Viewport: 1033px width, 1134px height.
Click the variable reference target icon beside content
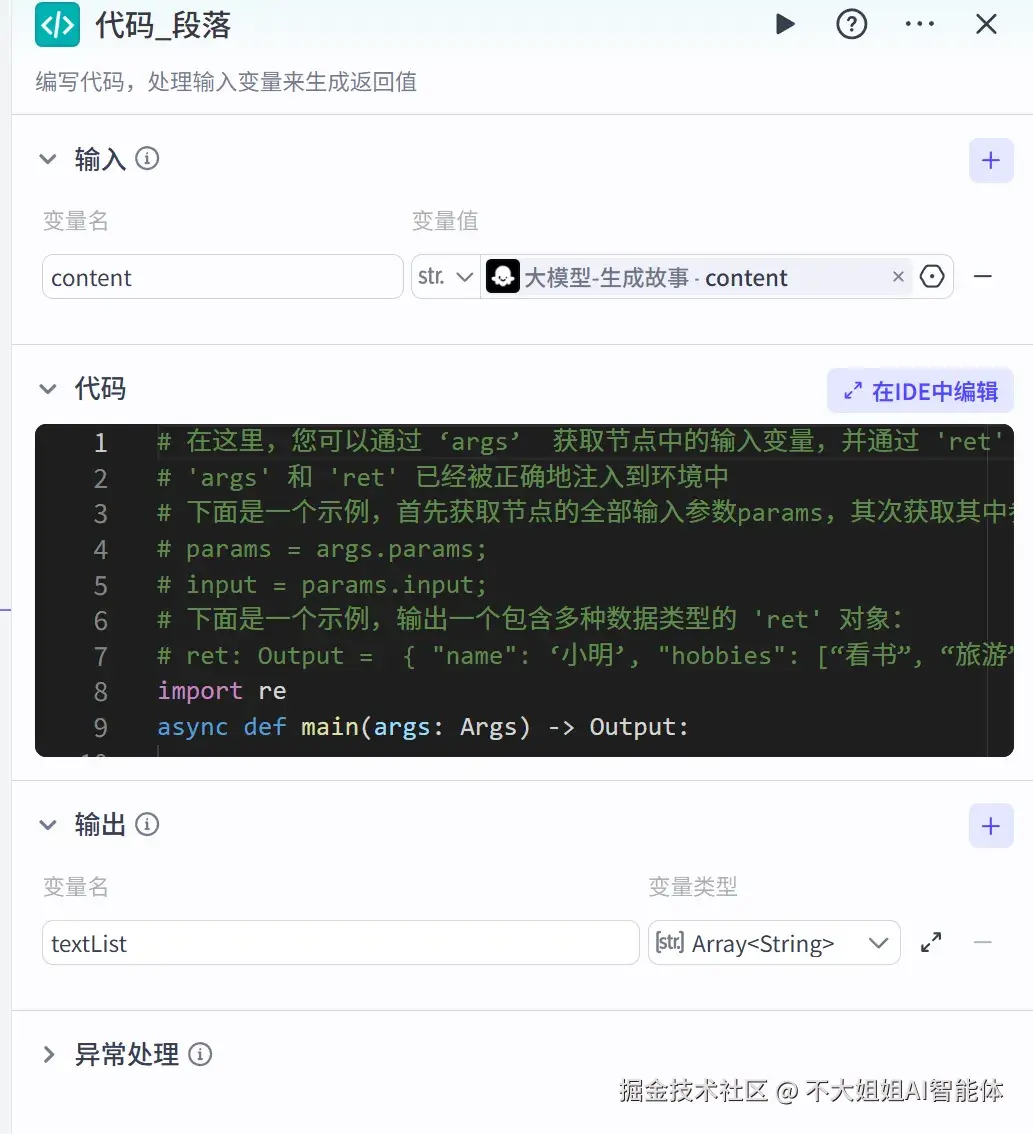click(x=931, y=277)
